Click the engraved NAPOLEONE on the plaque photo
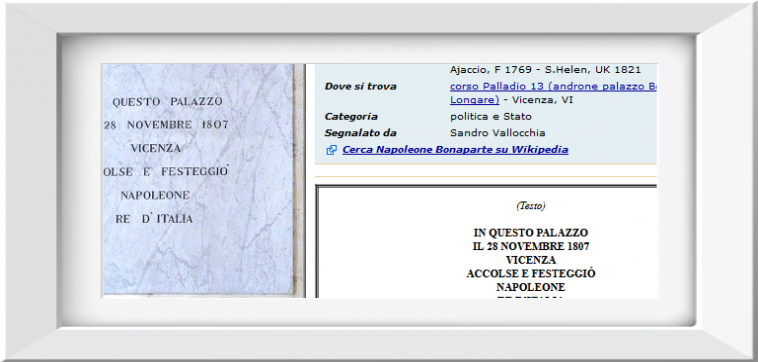This screenshot has height=362, width=758. [x=155, y=195]
